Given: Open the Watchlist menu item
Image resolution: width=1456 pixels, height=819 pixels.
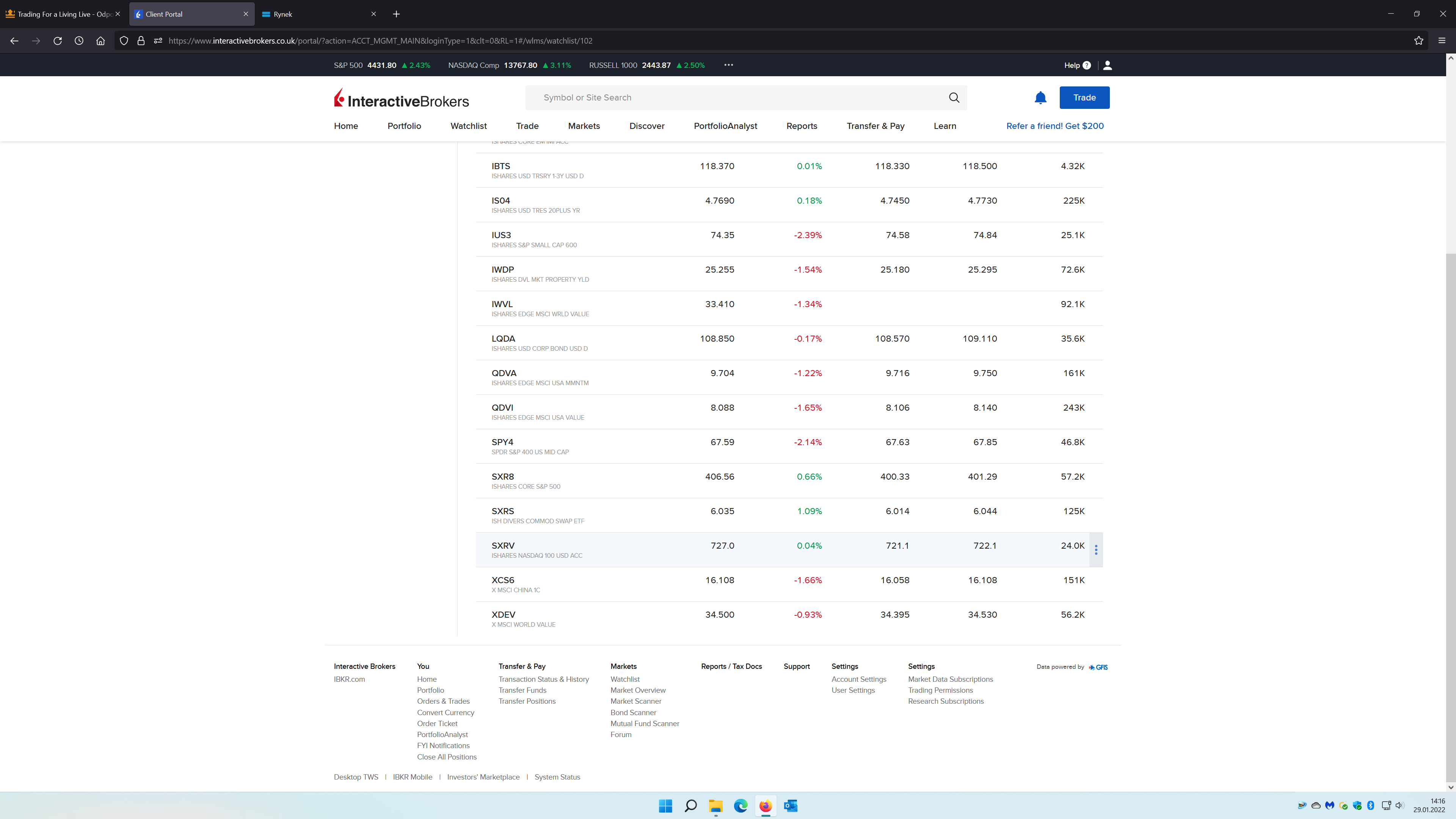Looking at the screenshot, I should pyautogui.click(x=468, y=126).
